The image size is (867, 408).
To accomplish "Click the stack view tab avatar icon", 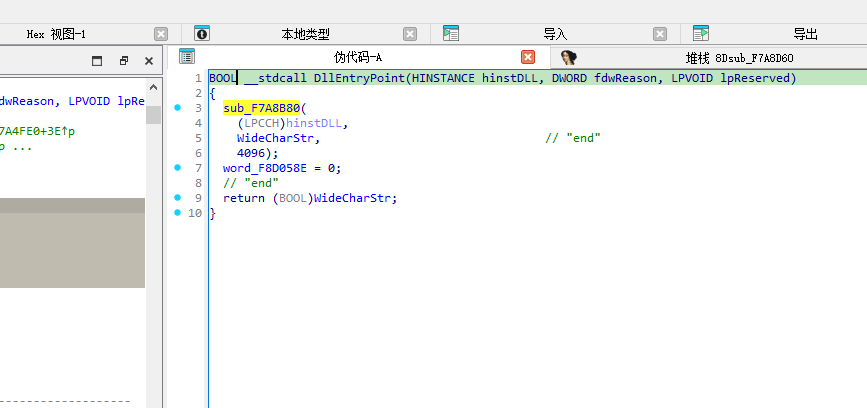I will tap(569, 57).
